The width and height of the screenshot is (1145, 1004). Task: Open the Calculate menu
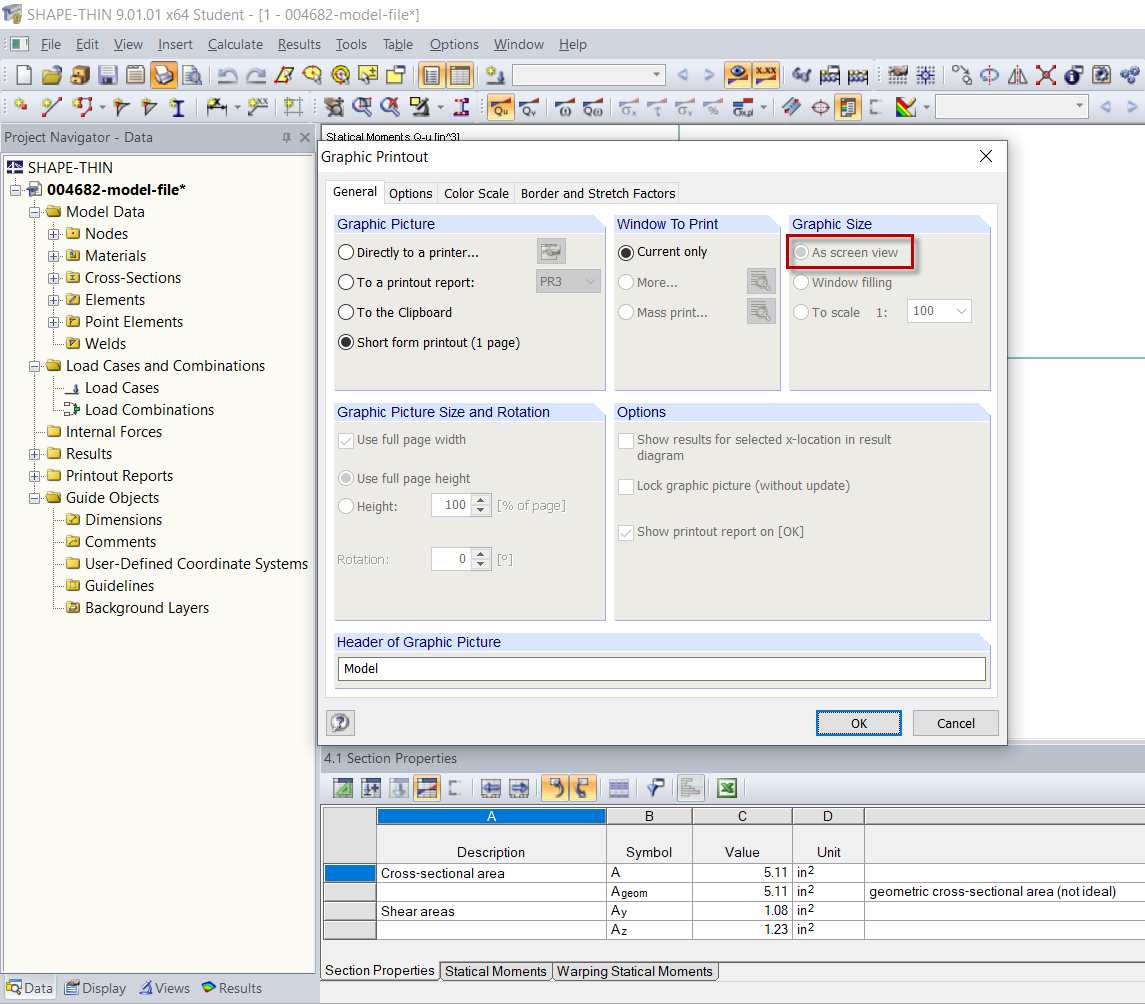click(235, 45)
